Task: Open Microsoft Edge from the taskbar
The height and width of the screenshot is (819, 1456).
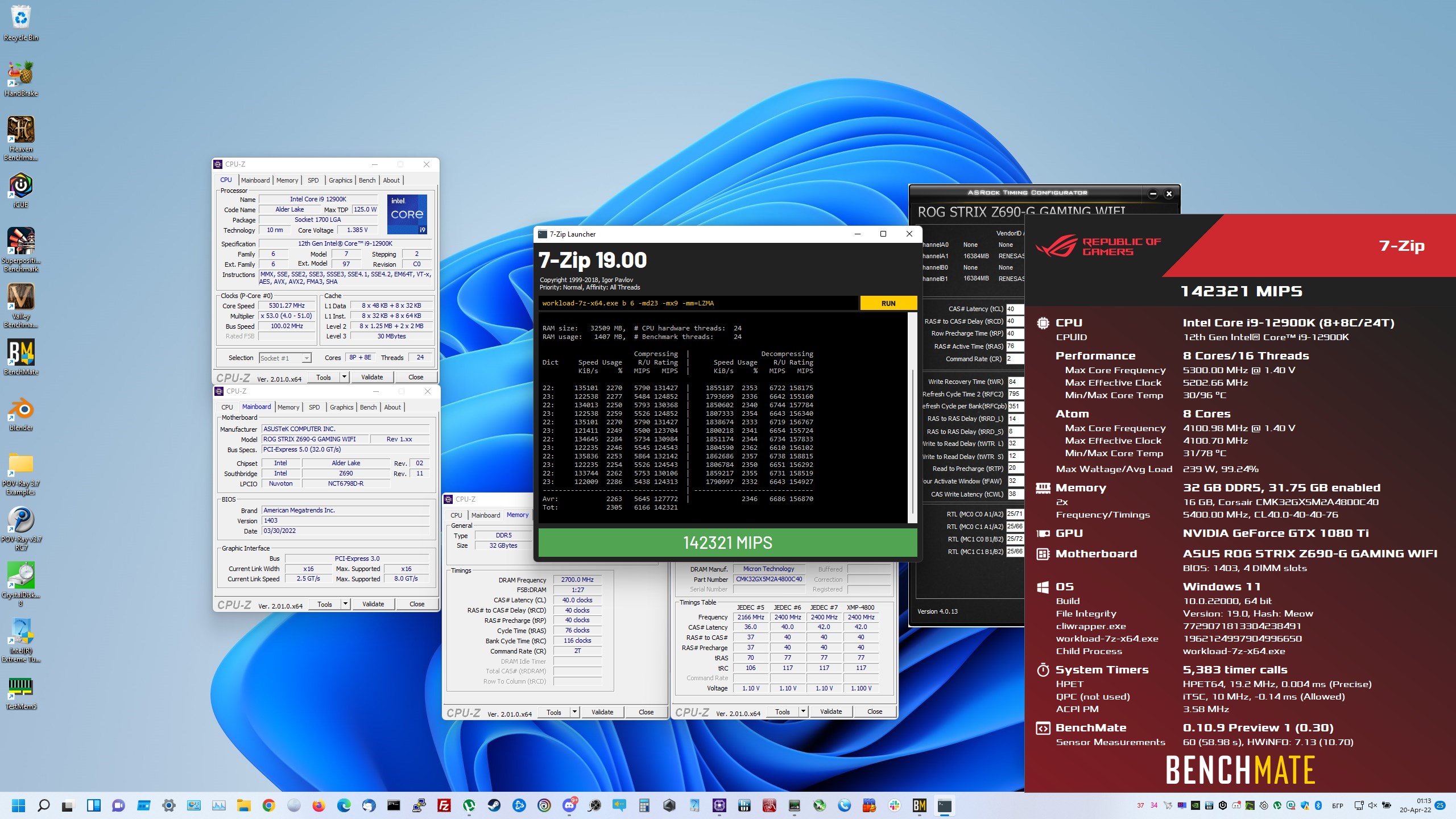Action: point(344,805)
